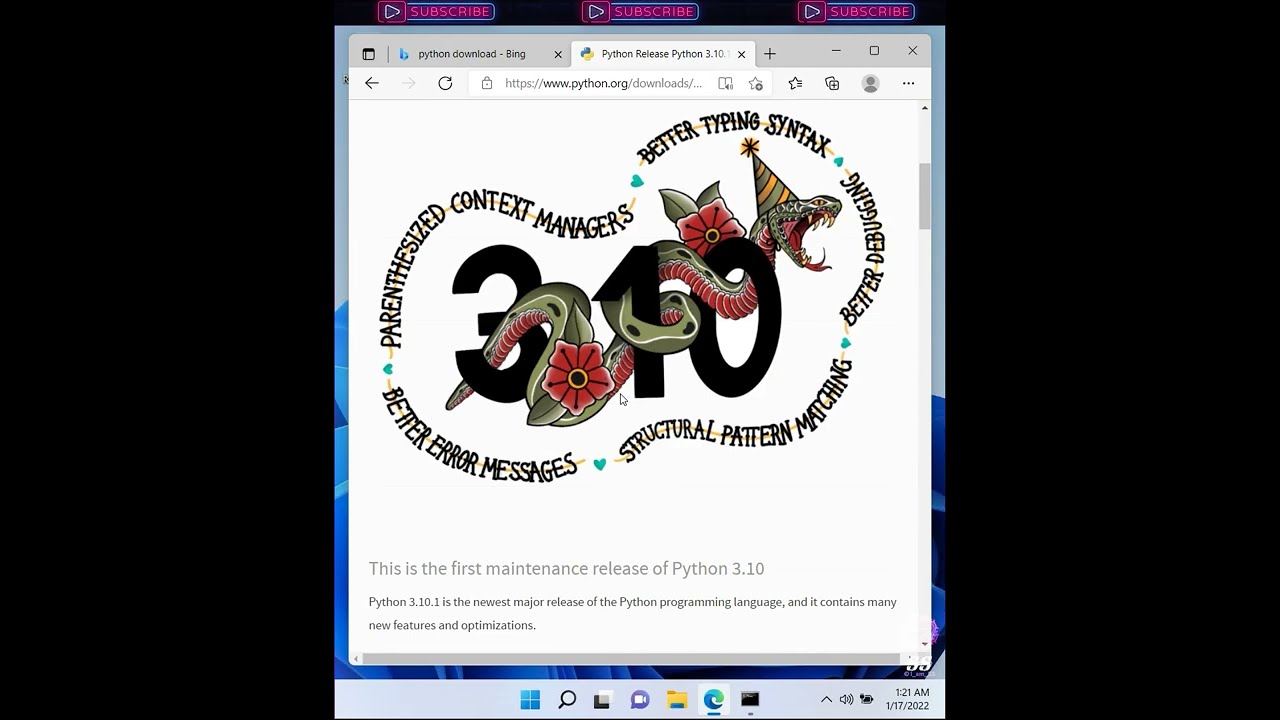Open the clock and date flyout
Screen dimensions: 1280x720
coord(907,699)
